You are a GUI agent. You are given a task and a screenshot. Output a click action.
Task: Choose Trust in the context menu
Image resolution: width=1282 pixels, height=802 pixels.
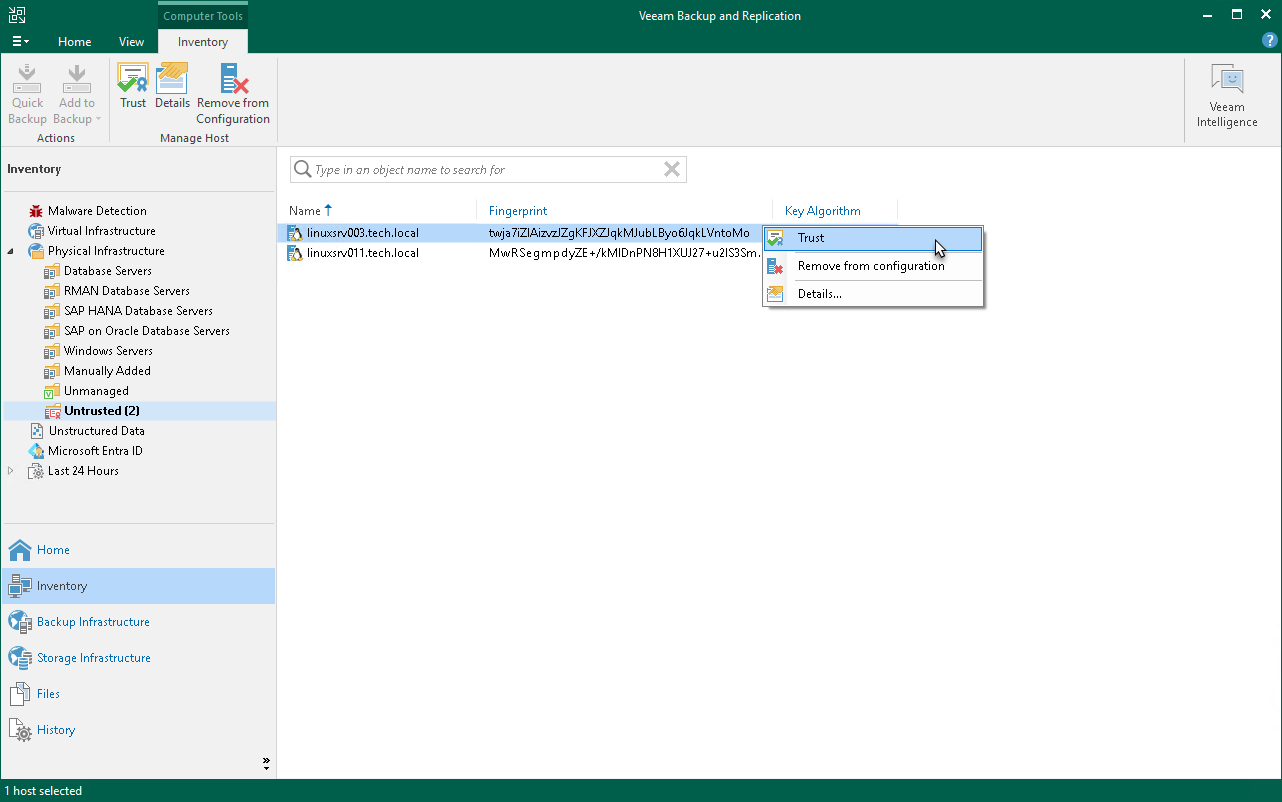click(x=811, y=238)
